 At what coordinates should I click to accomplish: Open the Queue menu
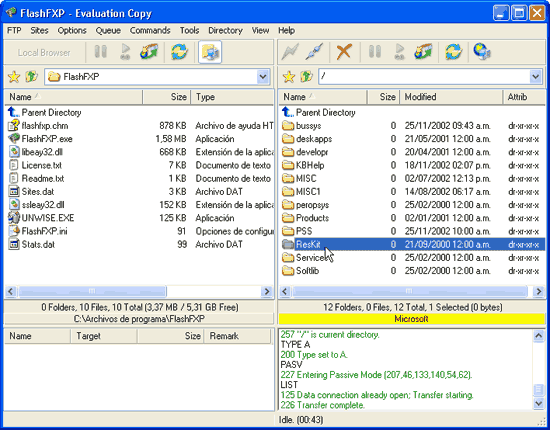pyautogui.click(x=108, y=31)
